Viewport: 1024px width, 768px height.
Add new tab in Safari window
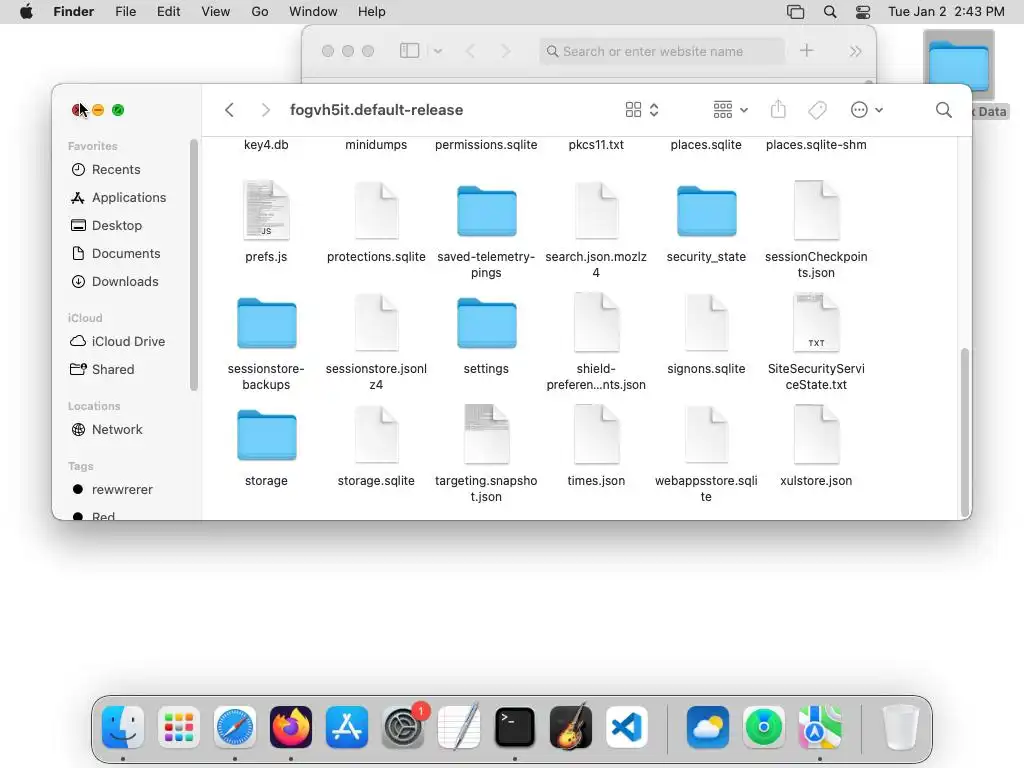click(x=807, y=50)
